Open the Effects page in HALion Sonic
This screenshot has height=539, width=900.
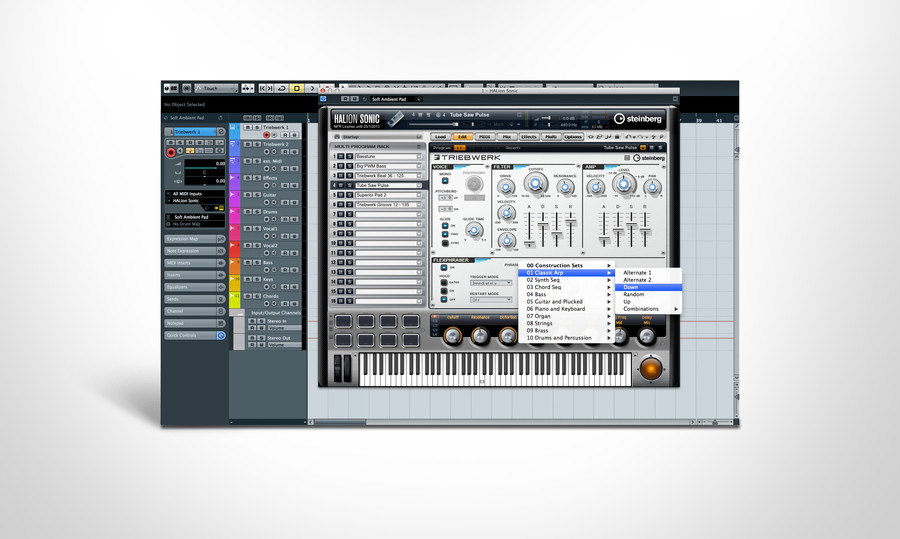coord(529,137)
